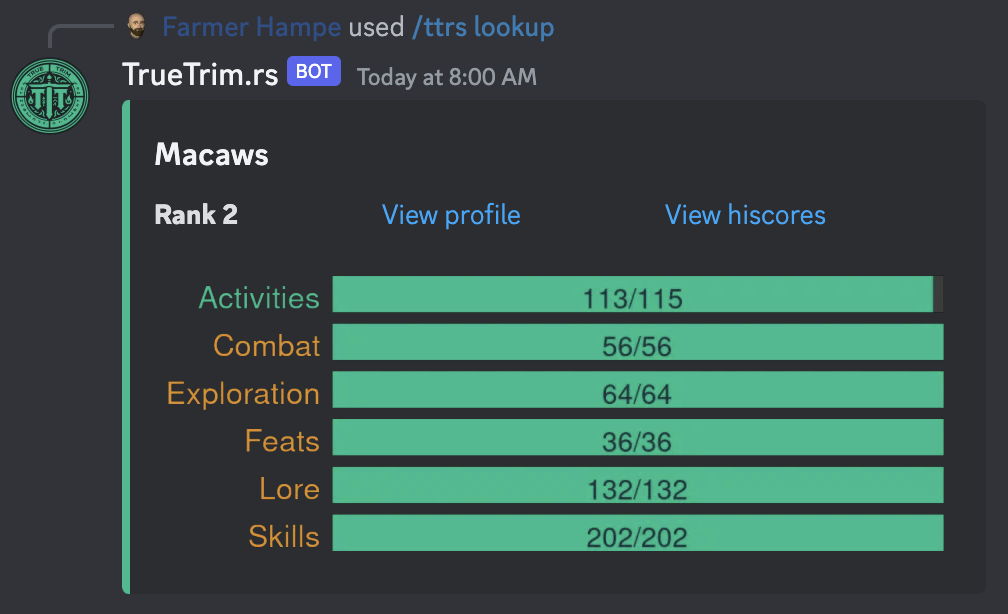This screenshot has width=1008, height=614.
Task: Click the Skills 202/202 progress bar
Action: [x=638, y=532]
